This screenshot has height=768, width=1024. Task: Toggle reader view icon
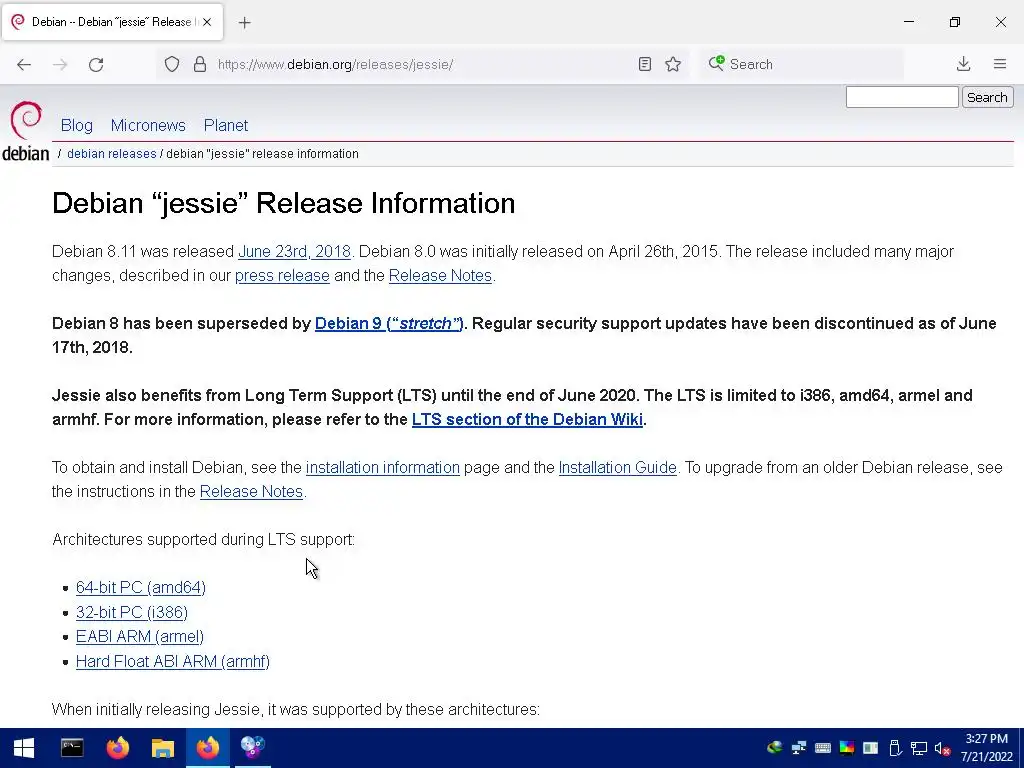click(x=645, y=64)
